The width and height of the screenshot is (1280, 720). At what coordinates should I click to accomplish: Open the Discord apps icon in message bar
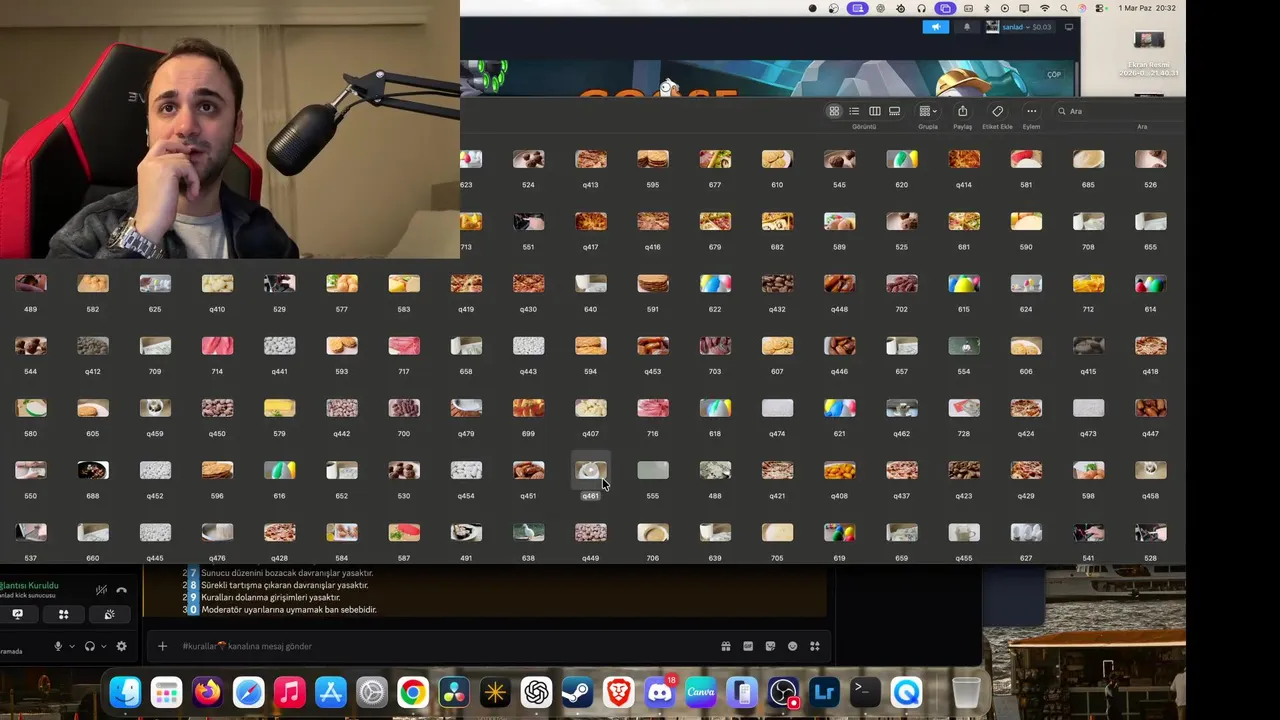click(815, 646)
